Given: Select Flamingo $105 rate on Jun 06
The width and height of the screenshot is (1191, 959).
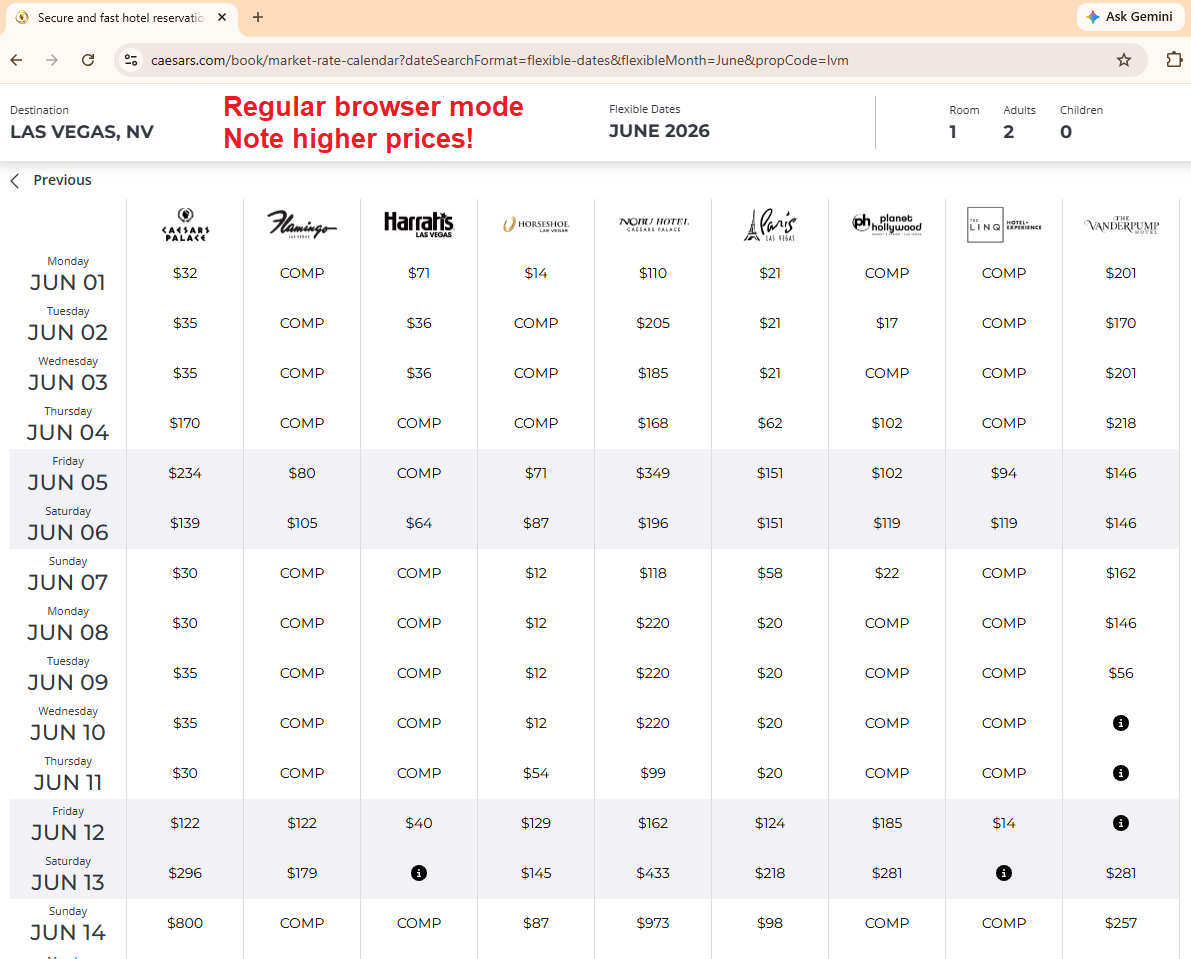Looking at the screenshot, I should pos(302,524).
